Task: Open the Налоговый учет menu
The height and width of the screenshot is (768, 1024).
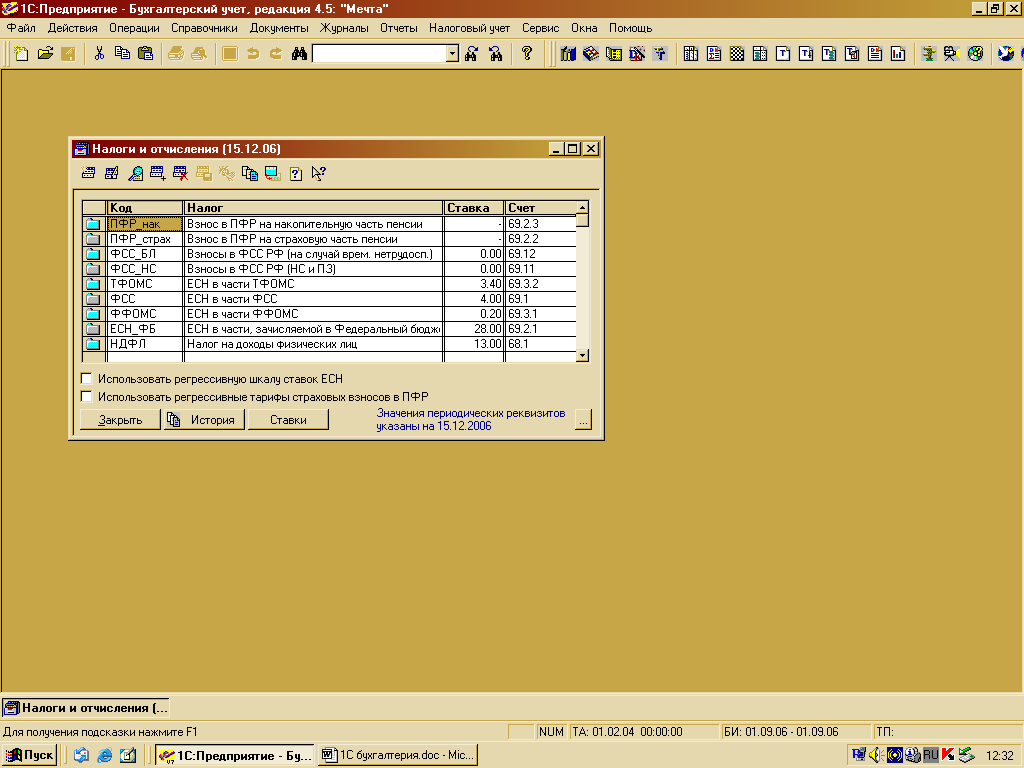Action: 469,28
